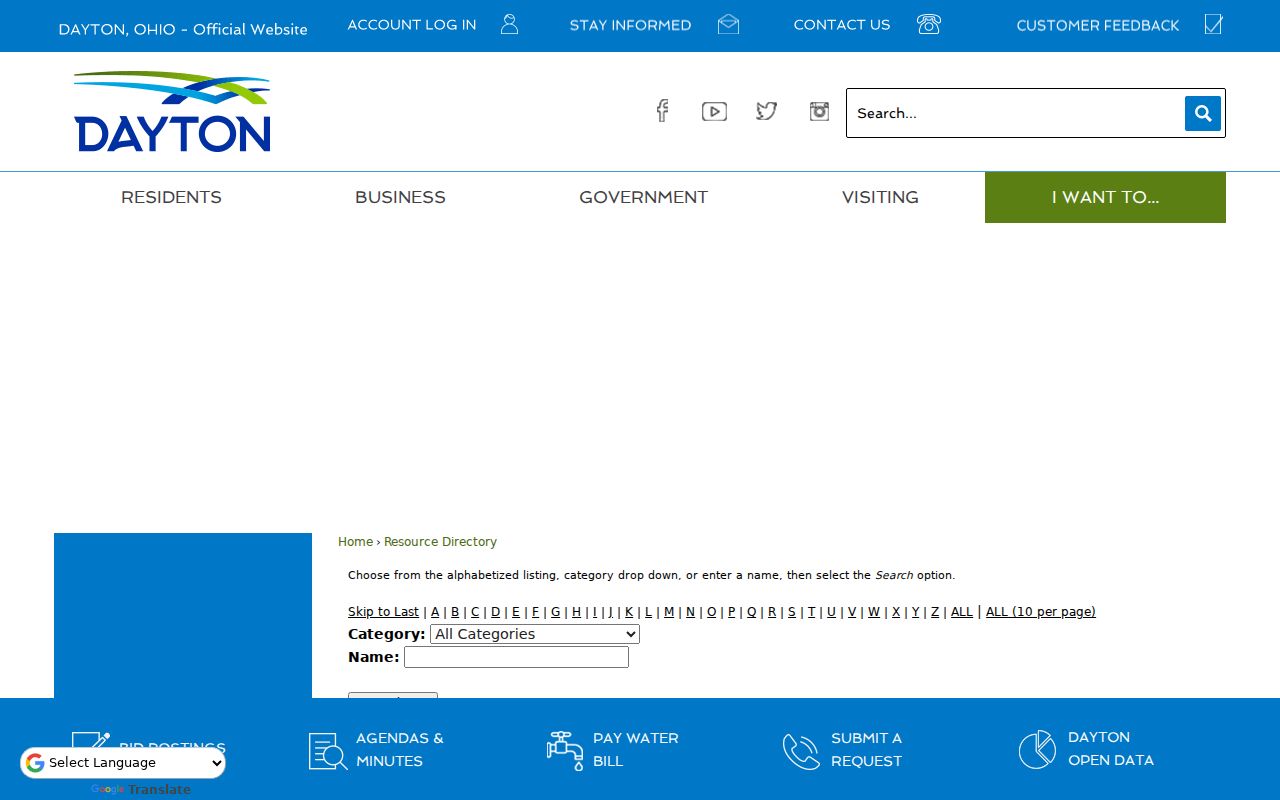Open the Dayton YouTube channel icon
1280x800 pixels.
[x=714, y=112]
